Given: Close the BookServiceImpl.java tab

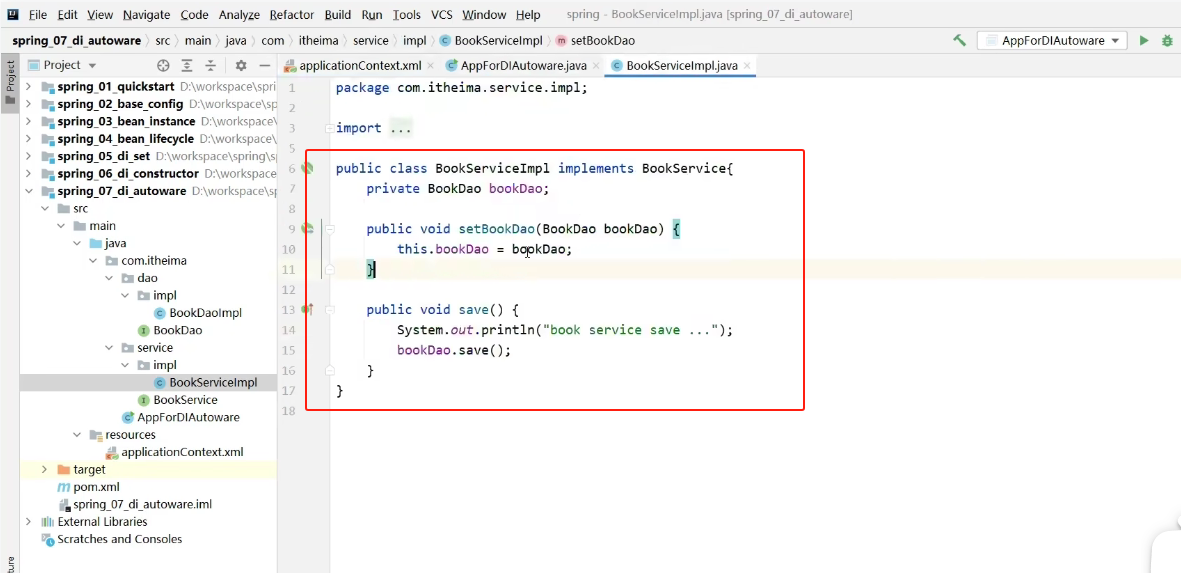Looking at the screenshot, I should click(747, 66).
